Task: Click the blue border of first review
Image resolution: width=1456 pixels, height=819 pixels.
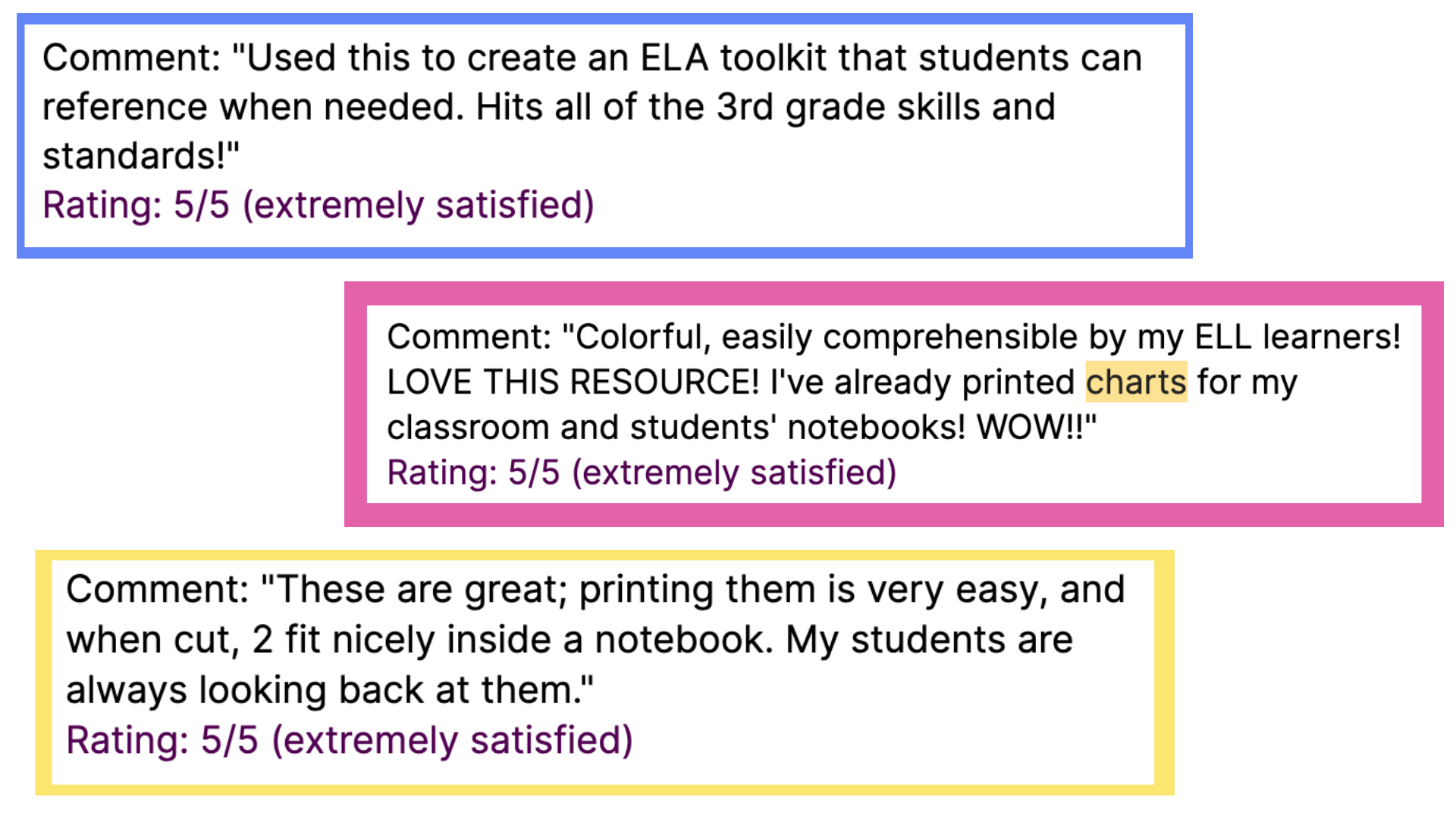Action: (x=604, y=18)
